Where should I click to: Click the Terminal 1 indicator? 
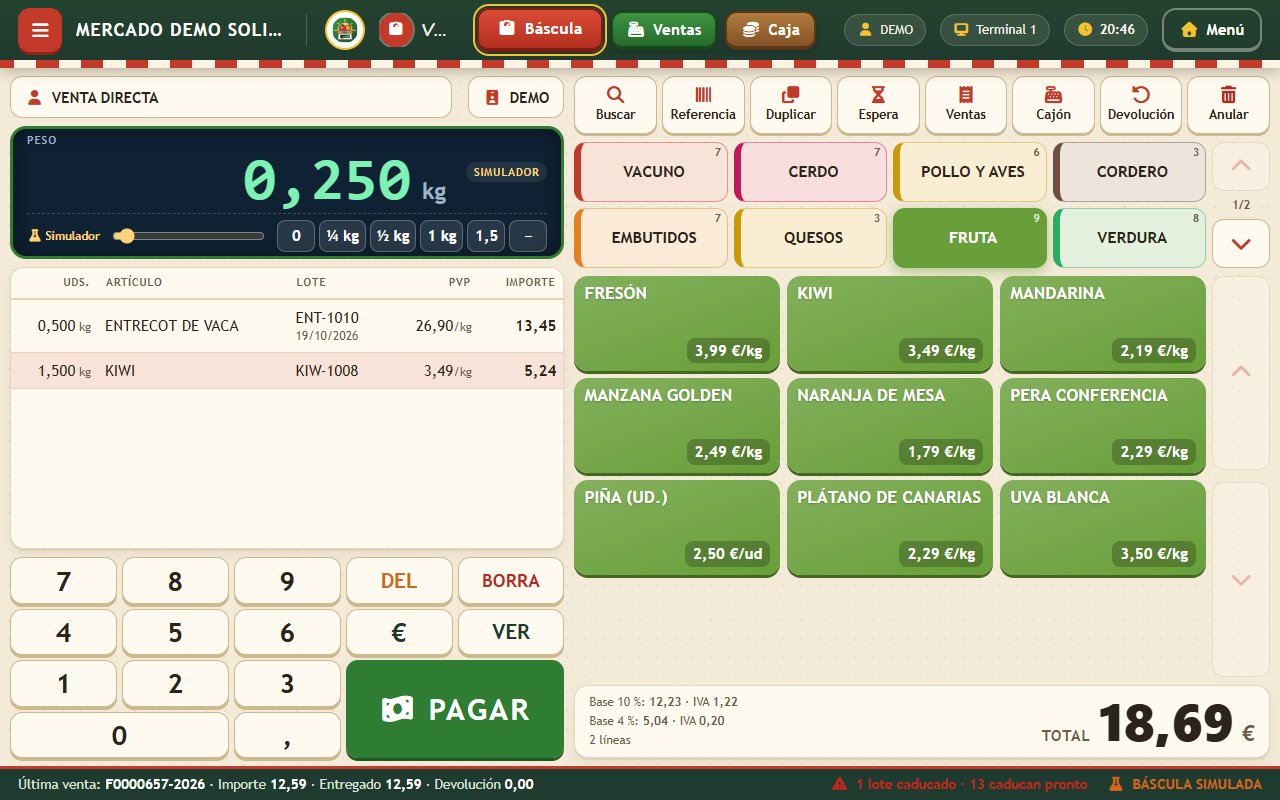point(995,30)
